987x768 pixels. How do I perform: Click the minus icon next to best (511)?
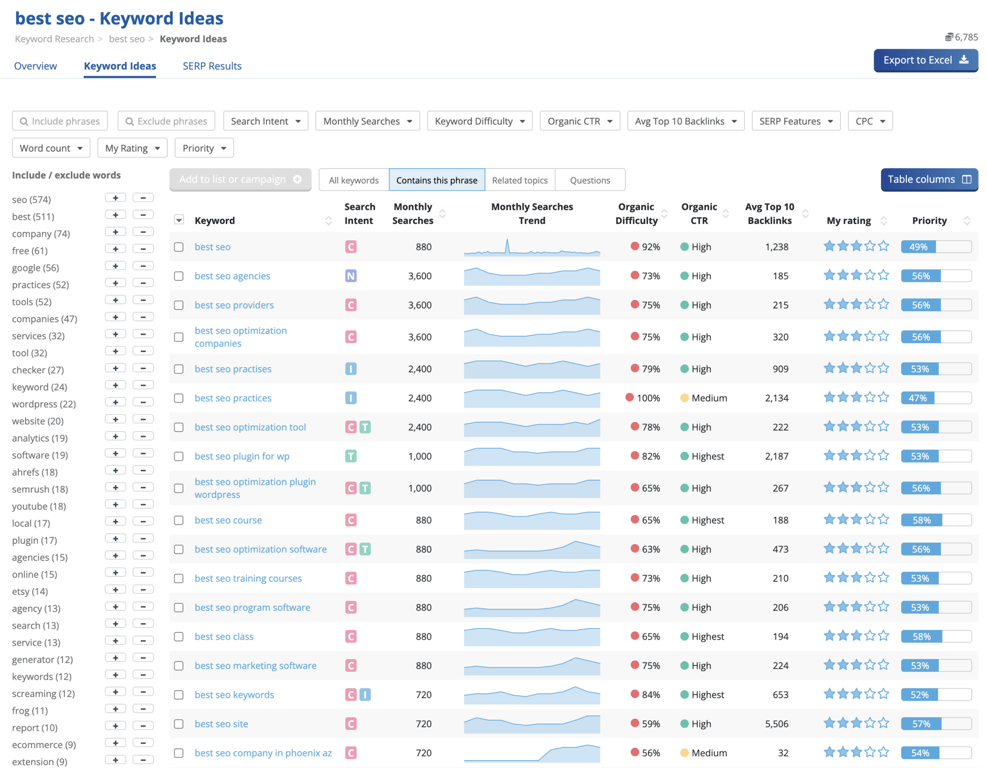point(143,215)
